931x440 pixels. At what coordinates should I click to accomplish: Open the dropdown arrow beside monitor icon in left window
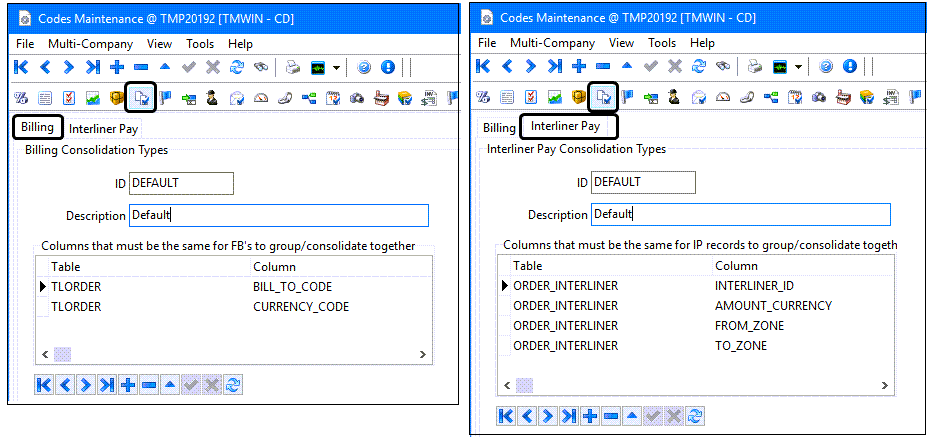tap(336, 67)
